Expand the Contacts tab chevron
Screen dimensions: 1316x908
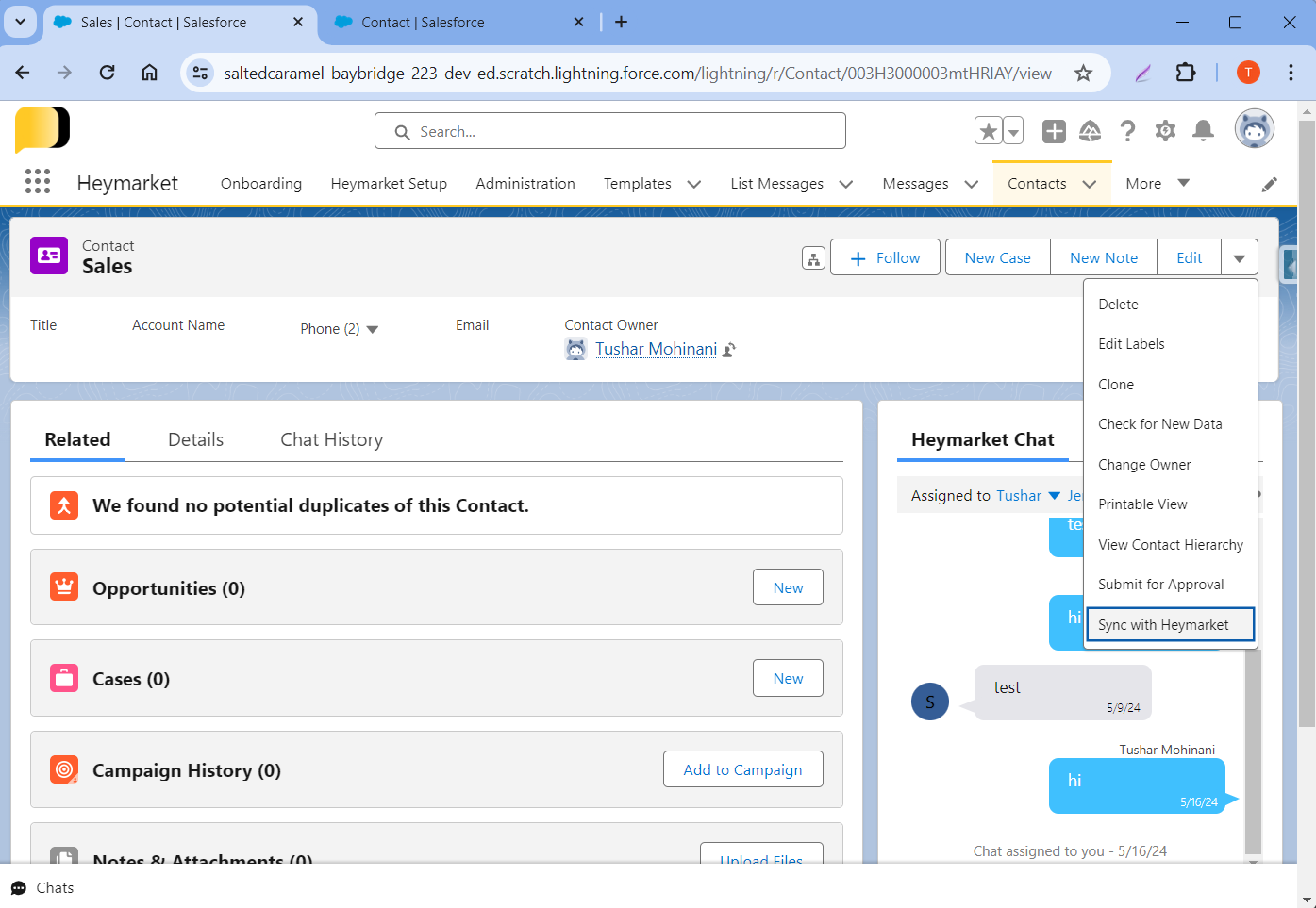(1089, 184)
